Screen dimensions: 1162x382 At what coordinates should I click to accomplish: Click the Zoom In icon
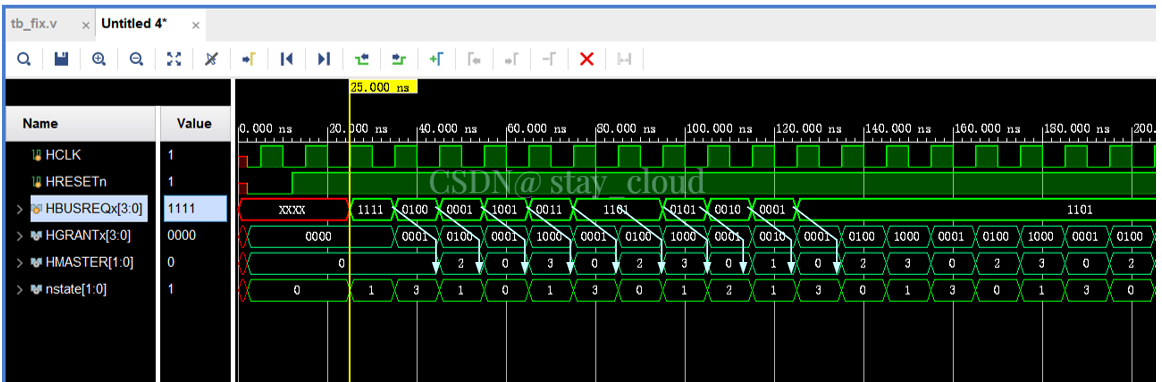(x=99, y=59)
